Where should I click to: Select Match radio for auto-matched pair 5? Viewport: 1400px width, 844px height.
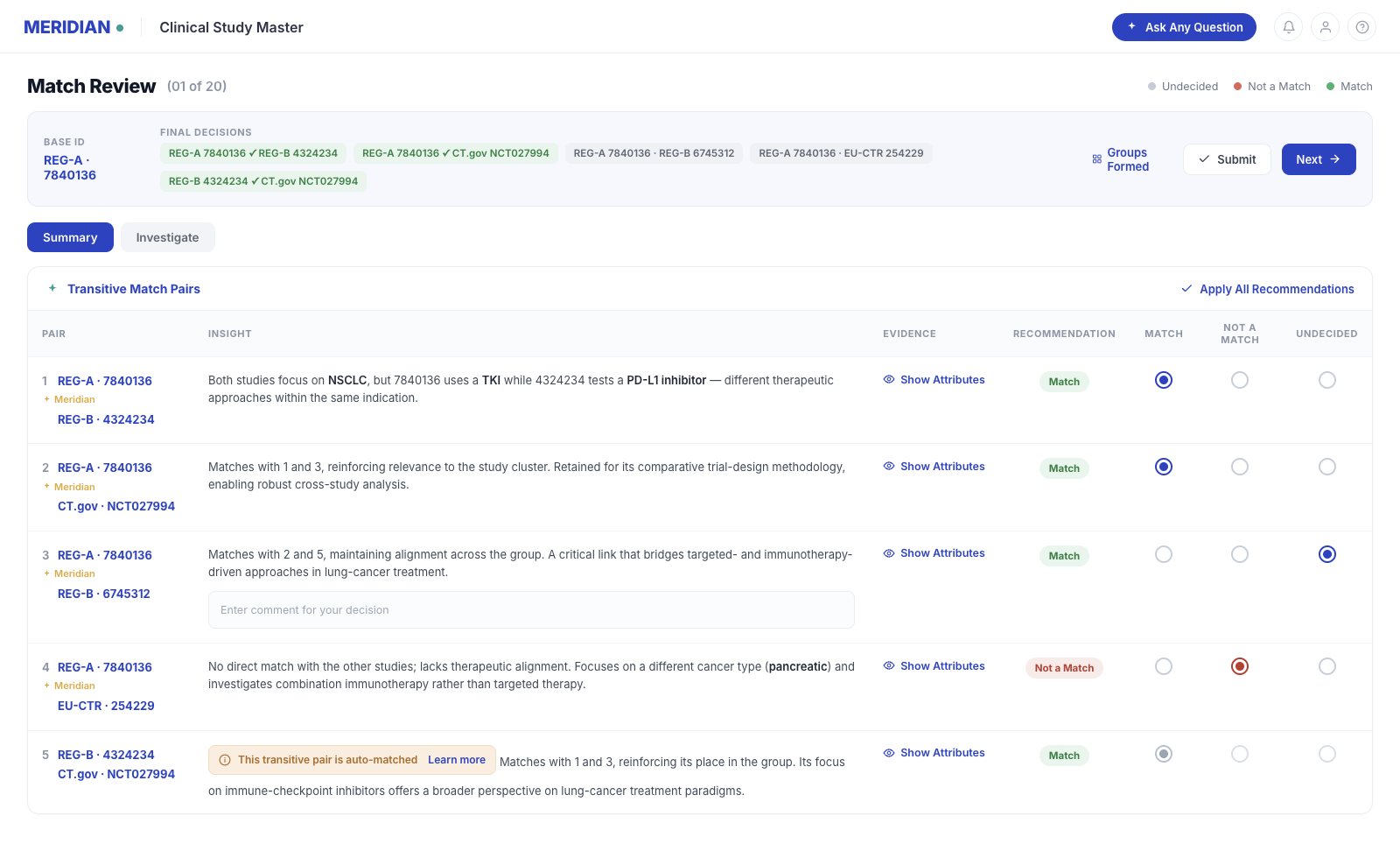pos(1164,754)
